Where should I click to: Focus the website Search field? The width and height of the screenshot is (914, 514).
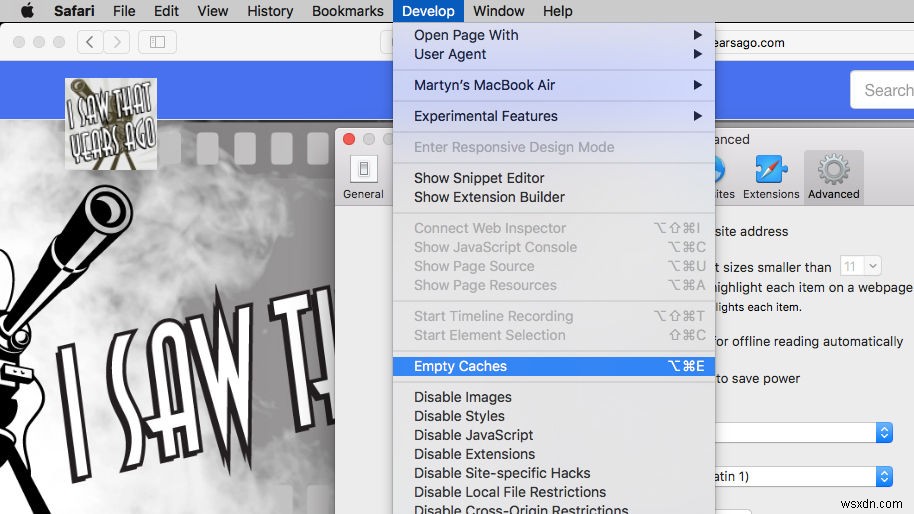883,90
